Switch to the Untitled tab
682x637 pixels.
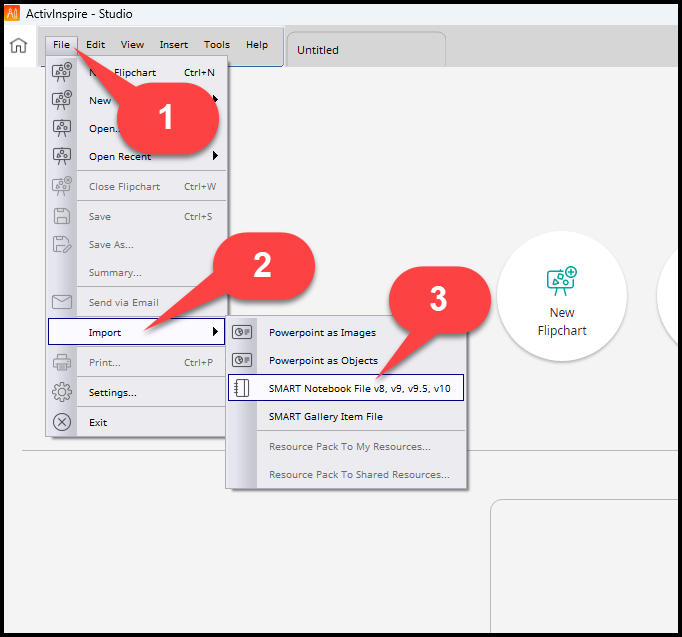coord(366,50)
